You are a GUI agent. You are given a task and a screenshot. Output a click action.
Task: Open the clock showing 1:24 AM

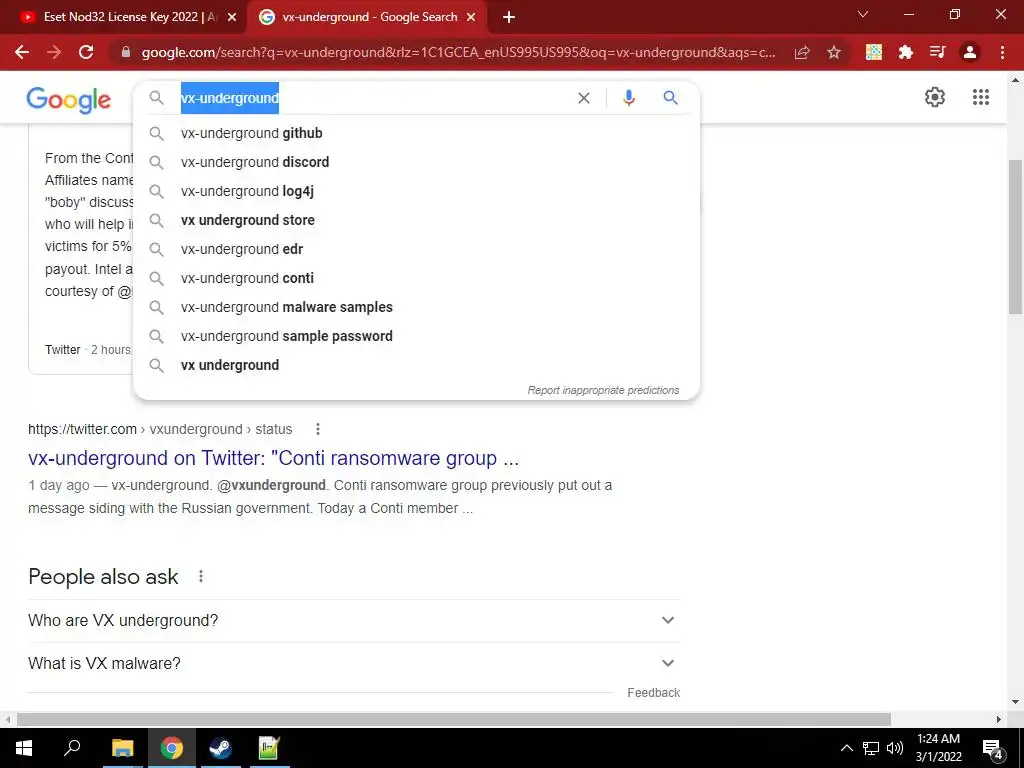[x=938, y=748]
